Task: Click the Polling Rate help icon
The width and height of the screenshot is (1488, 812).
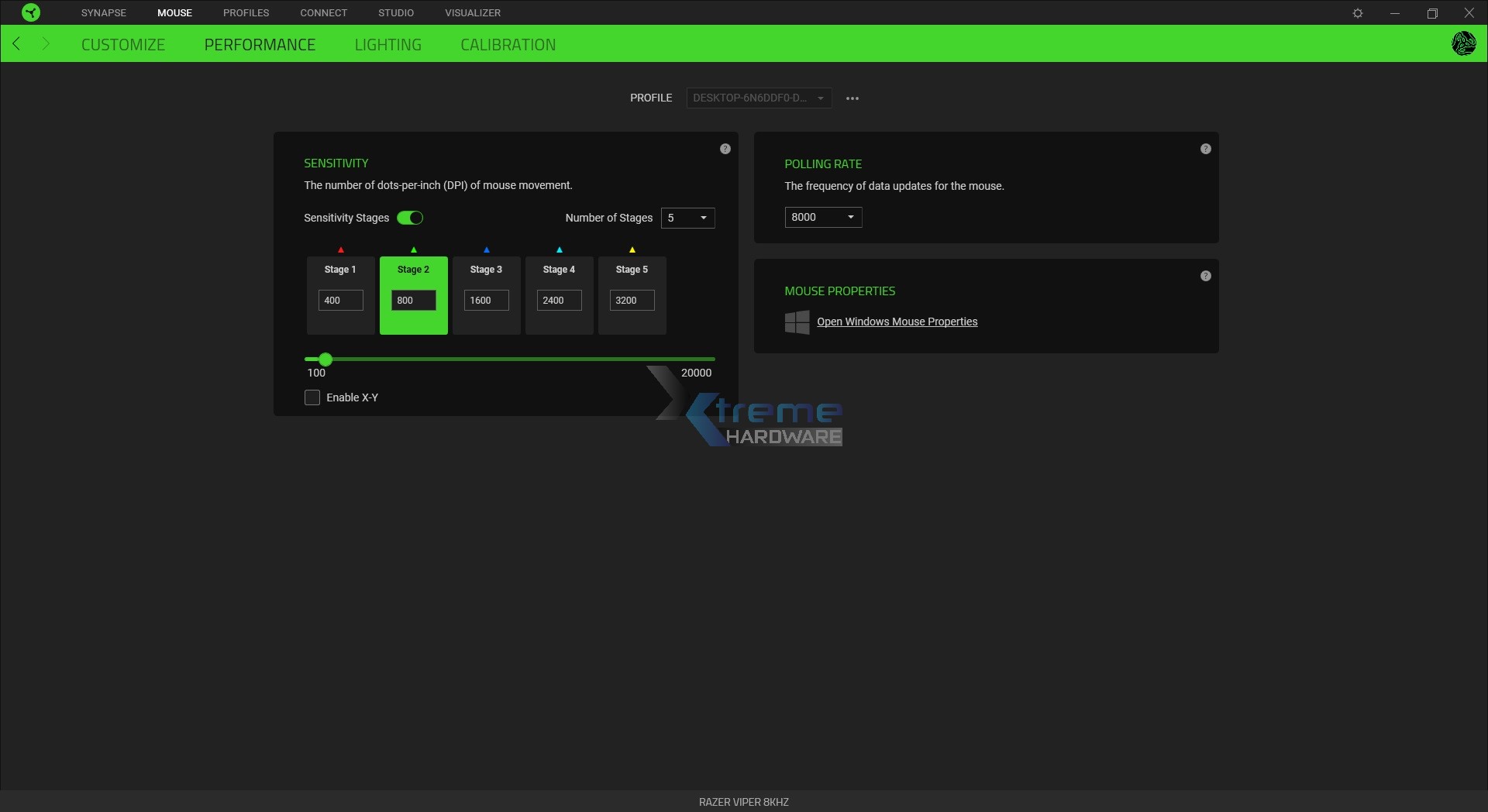Action: [x=1206, y=149]
